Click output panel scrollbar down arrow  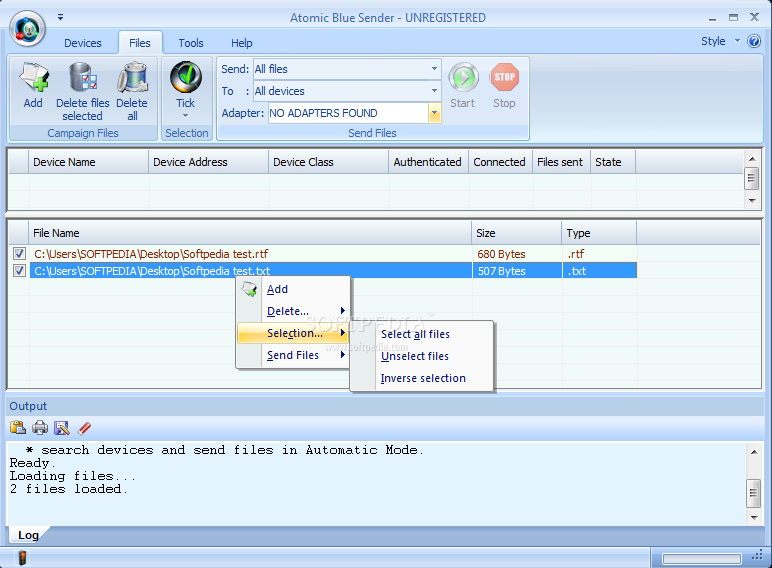click(753, 517)
